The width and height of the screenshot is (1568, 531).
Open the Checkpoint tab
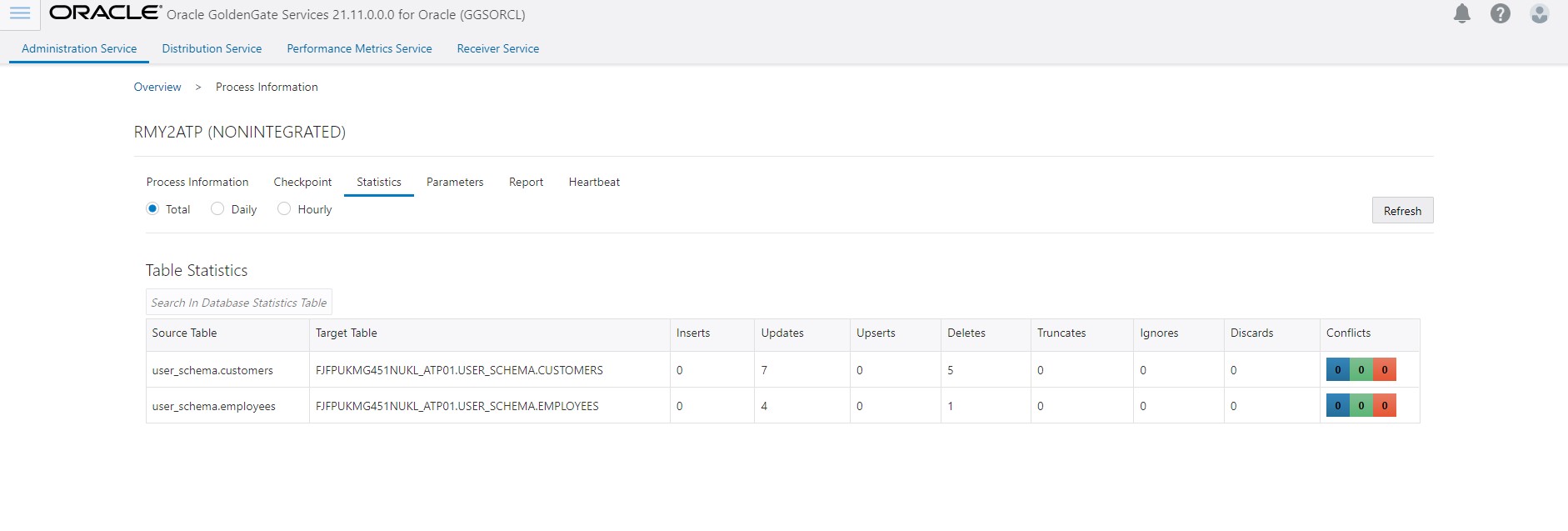point(302,182)
